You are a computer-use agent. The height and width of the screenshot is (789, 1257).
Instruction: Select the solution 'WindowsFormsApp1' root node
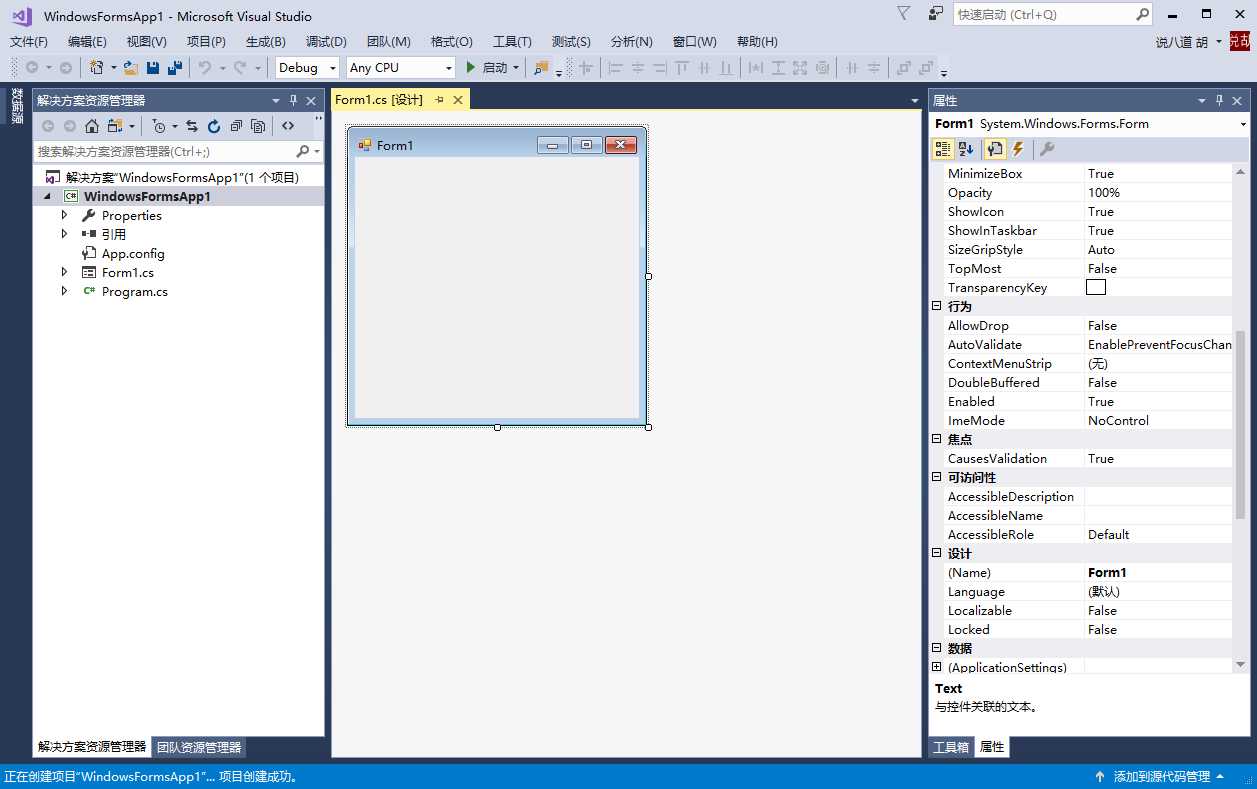(182, 177)
